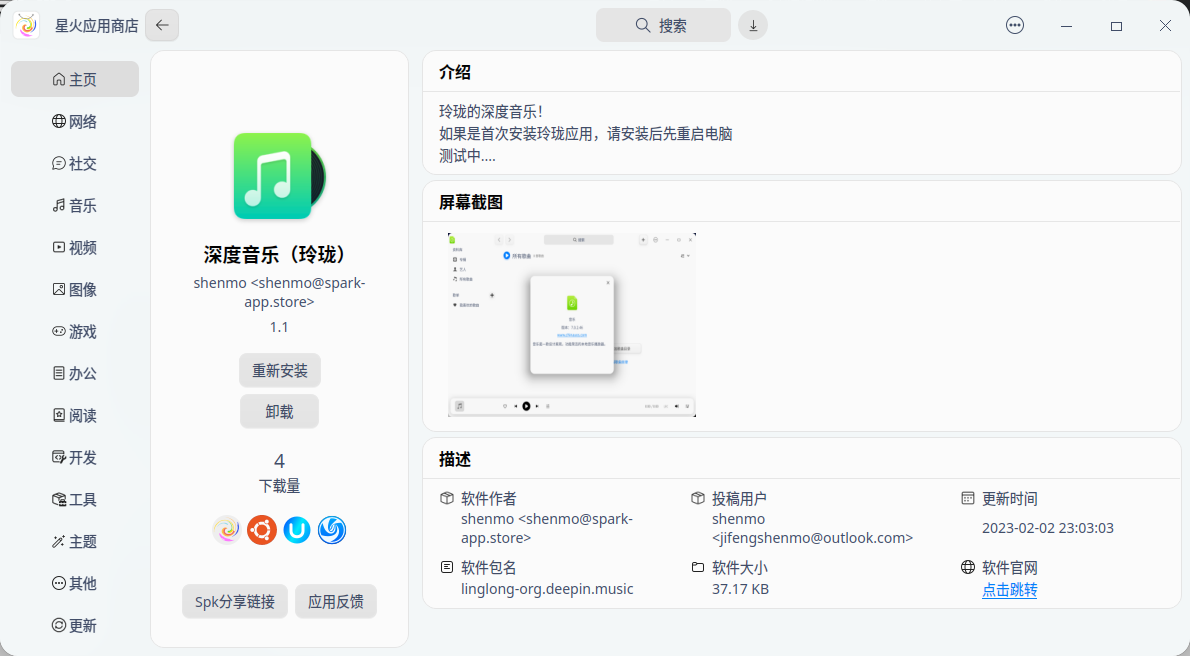Open the 主题 category
Screen dimensions: 1190x656
[x=74, y=541]
